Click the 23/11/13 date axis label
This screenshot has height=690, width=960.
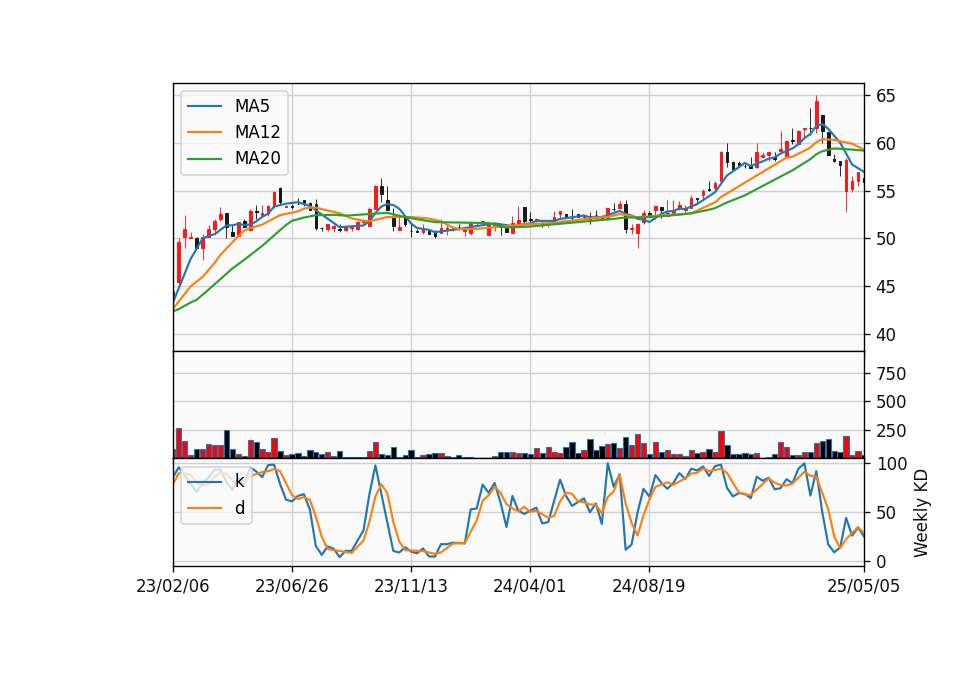click(x=411, y=586)
